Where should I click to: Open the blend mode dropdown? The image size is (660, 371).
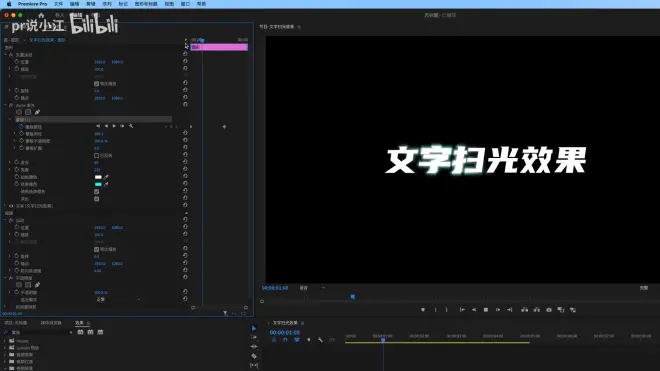point(118,299)
